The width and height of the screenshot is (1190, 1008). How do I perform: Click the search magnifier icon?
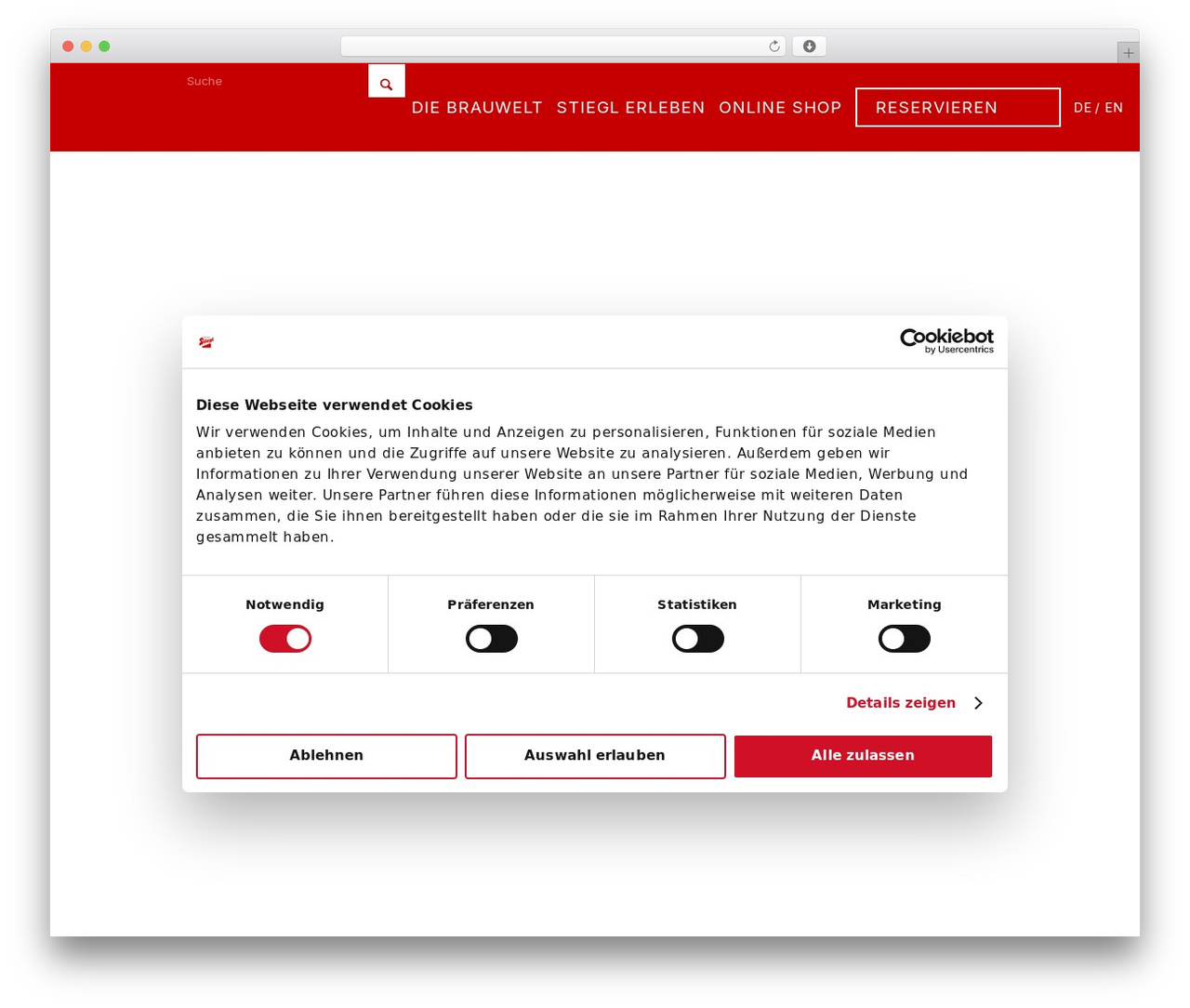(387, 82)
